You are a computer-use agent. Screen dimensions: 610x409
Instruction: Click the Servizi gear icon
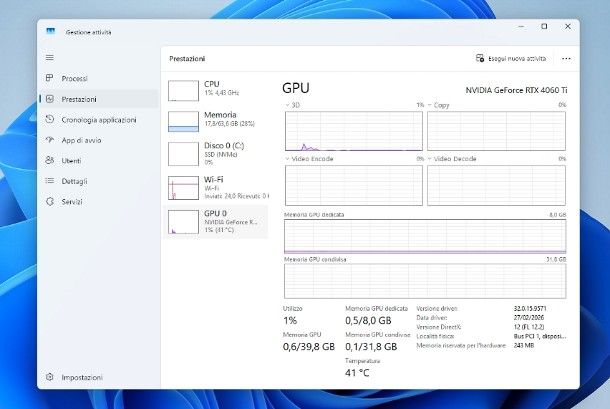pos(50,201)
